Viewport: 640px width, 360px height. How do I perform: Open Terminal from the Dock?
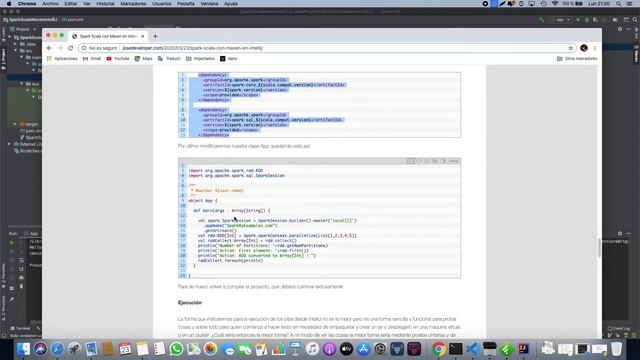tap(456, 349)
